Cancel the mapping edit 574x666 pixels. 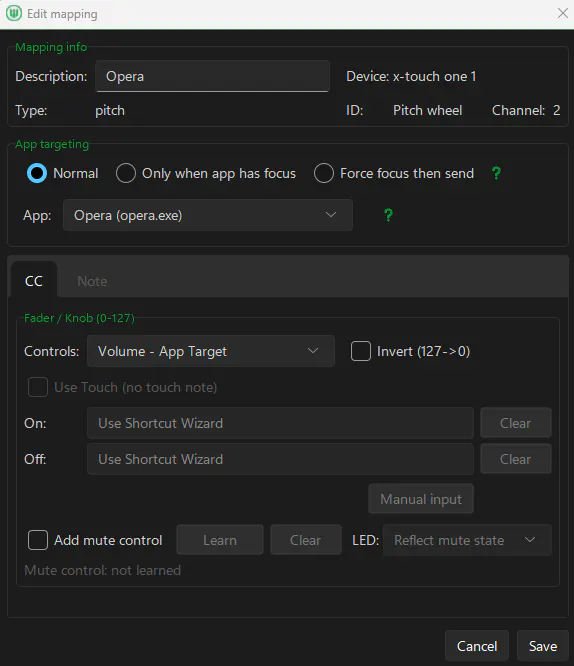pos(477,646)
